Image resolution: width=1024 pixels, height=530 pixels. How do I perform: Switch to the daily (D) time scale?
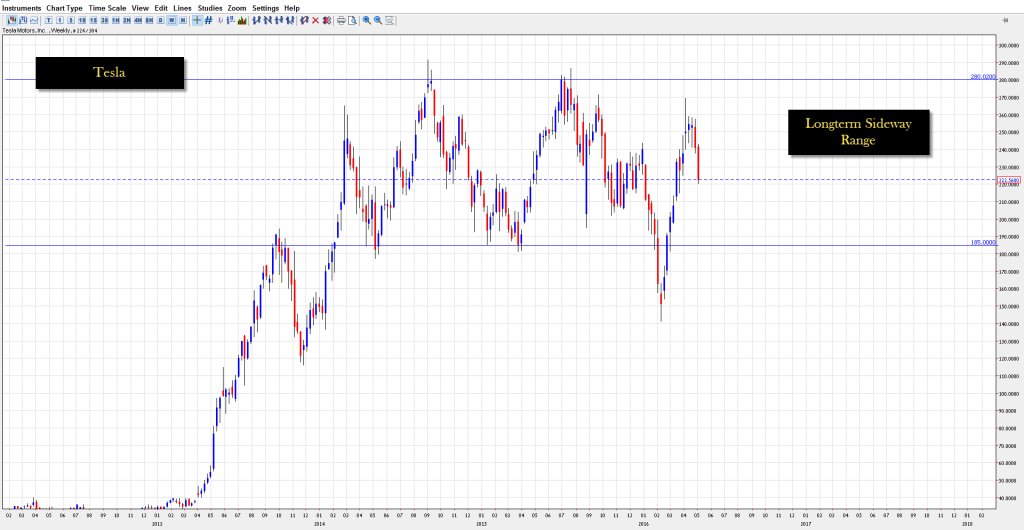[160, 20]
